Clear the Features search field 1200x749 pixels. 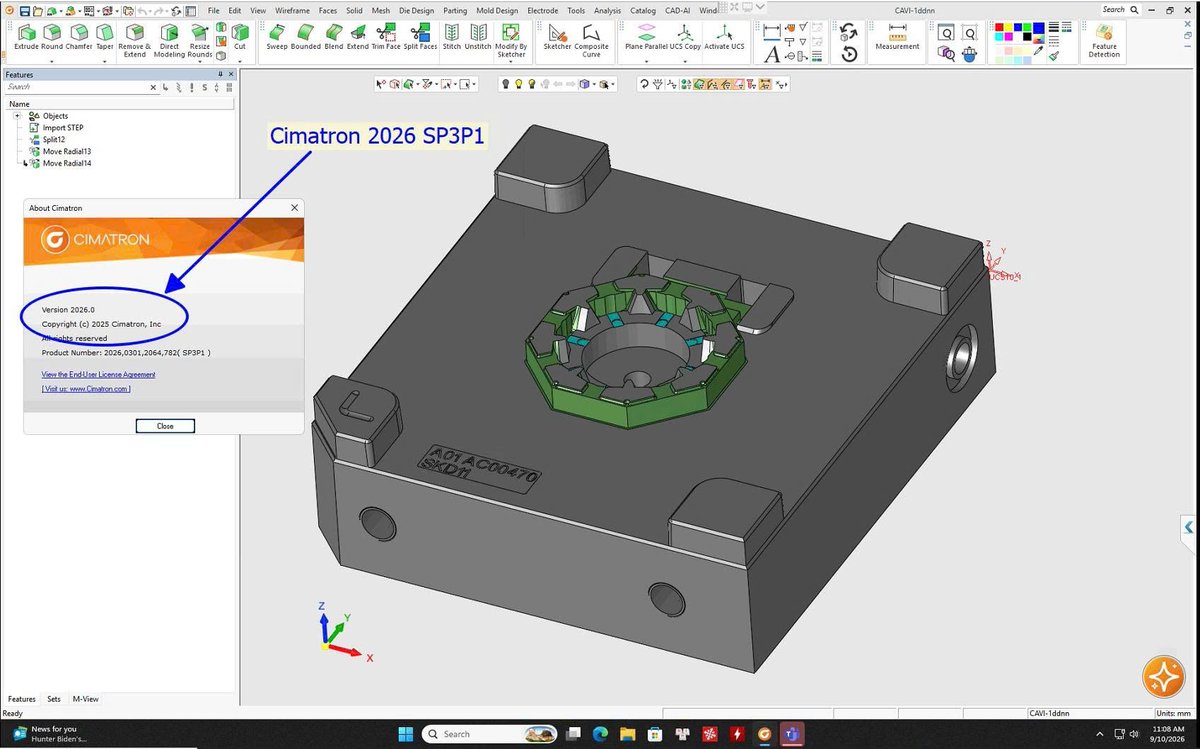153,88
